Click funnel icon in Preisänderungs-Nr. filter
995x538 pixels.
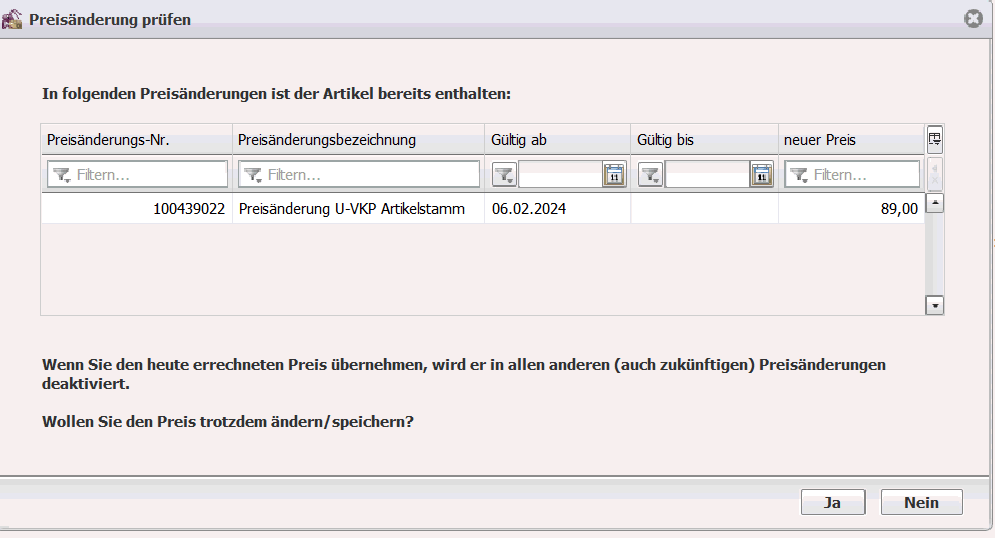(x=62, y=174)
